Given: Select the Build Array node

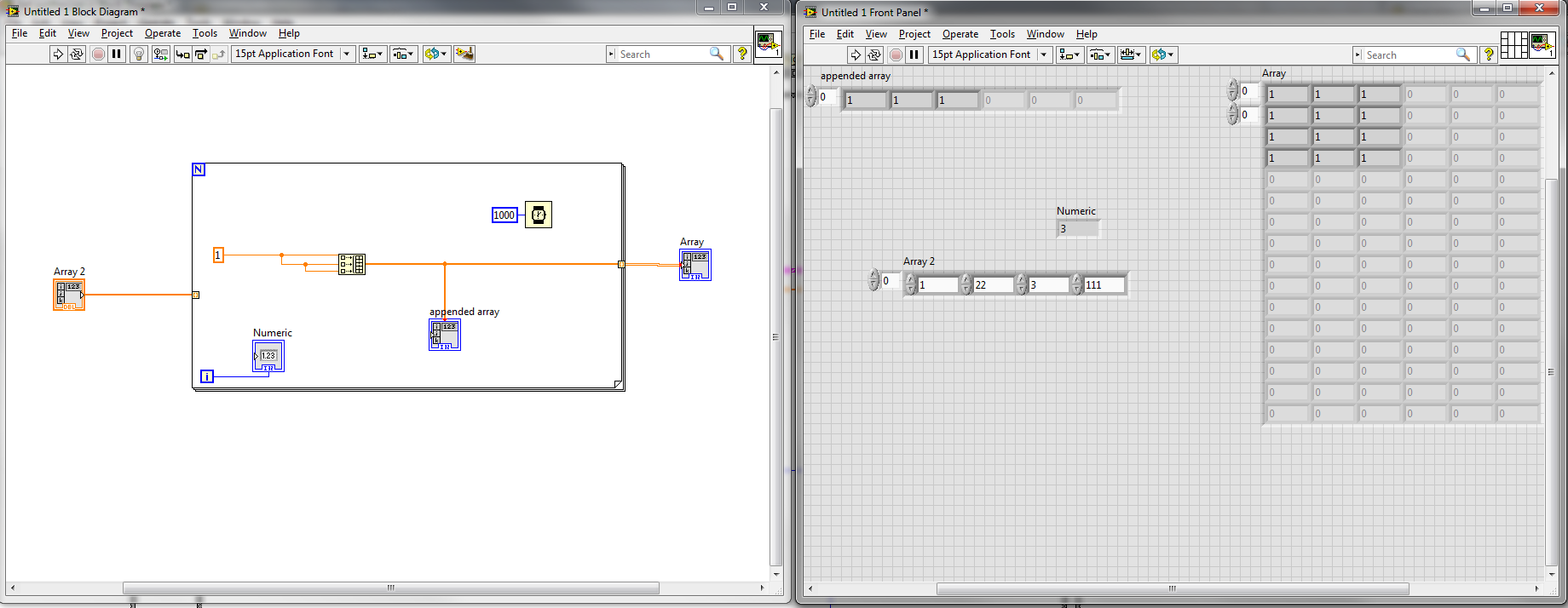Looking at the screenshot, I should [x=352, y=264].
